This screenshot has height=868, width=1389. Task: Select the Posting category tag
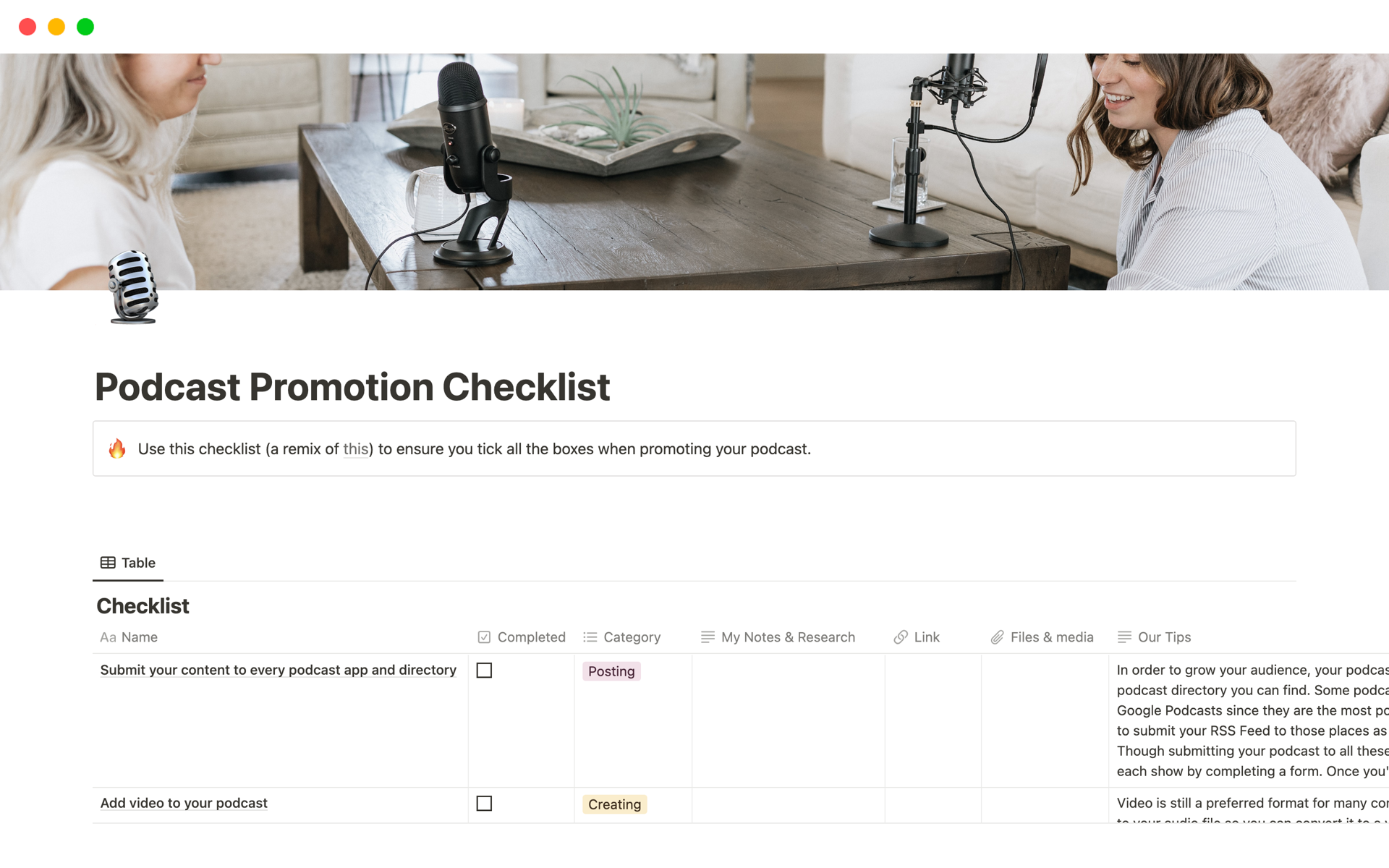pyautogui.click(x=611, y=670)
